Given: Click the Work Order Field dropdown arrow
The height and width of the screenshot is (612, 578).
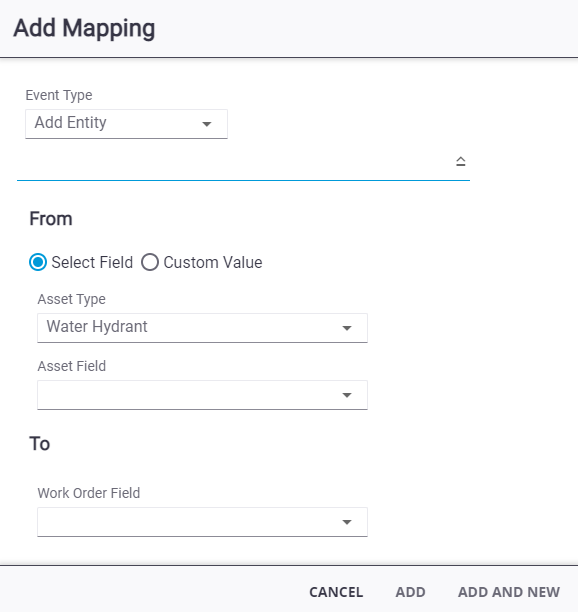Looking at the screenshot, I should point(347,522).
